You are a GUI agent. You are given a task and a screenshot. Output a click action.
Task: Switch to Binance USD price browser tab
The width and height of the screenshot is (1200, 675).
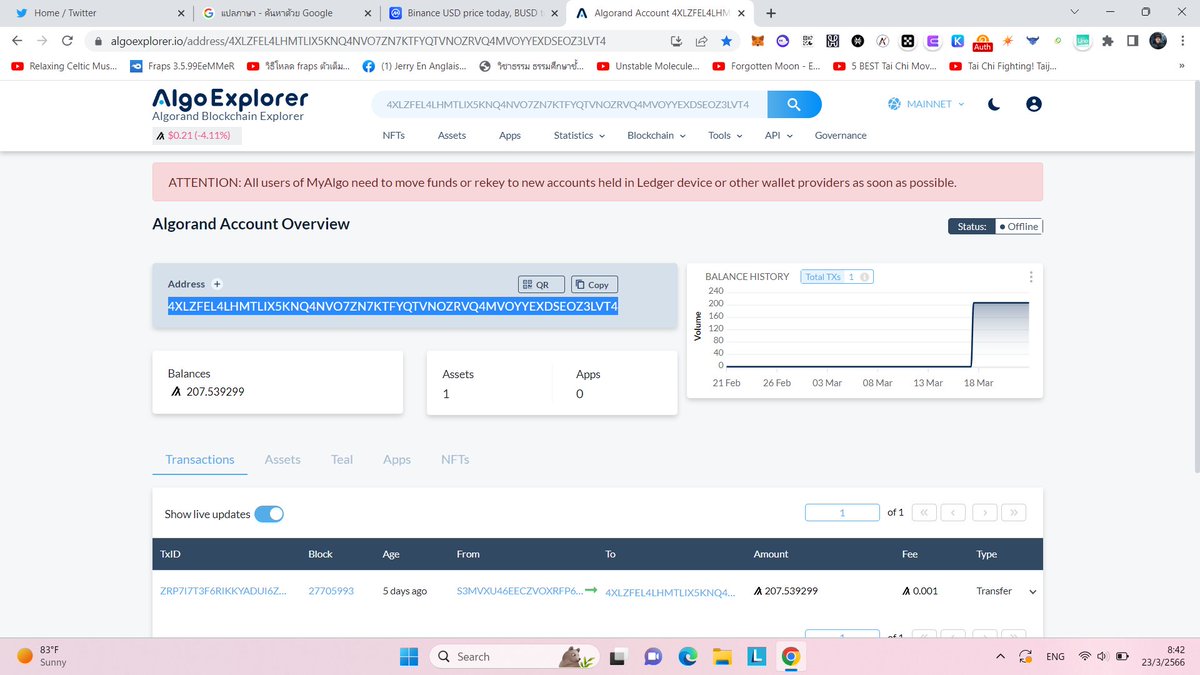click(x=473, y=13)
